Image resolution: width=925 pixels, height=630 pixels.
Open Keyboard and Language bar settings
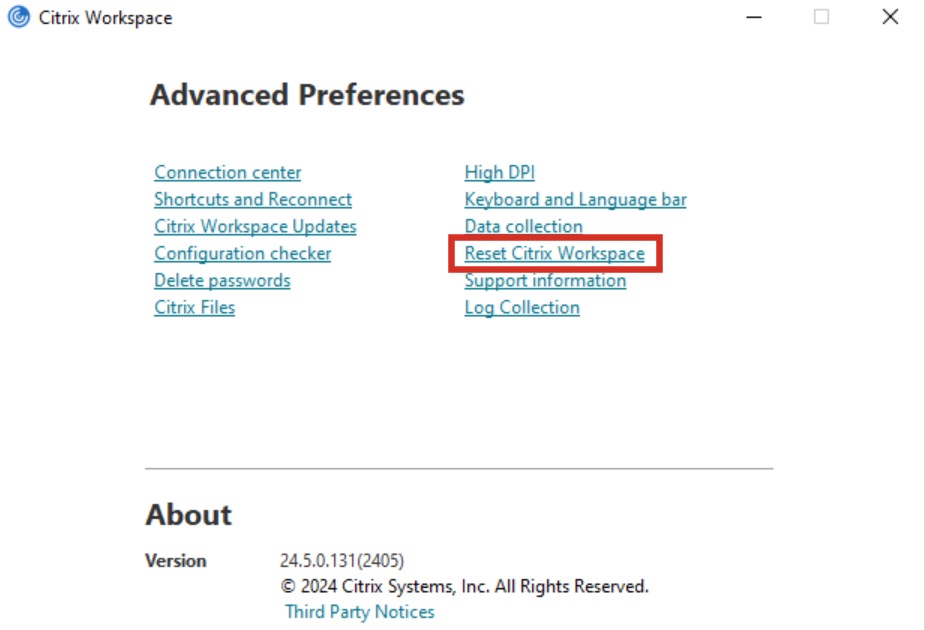point(575,199)
